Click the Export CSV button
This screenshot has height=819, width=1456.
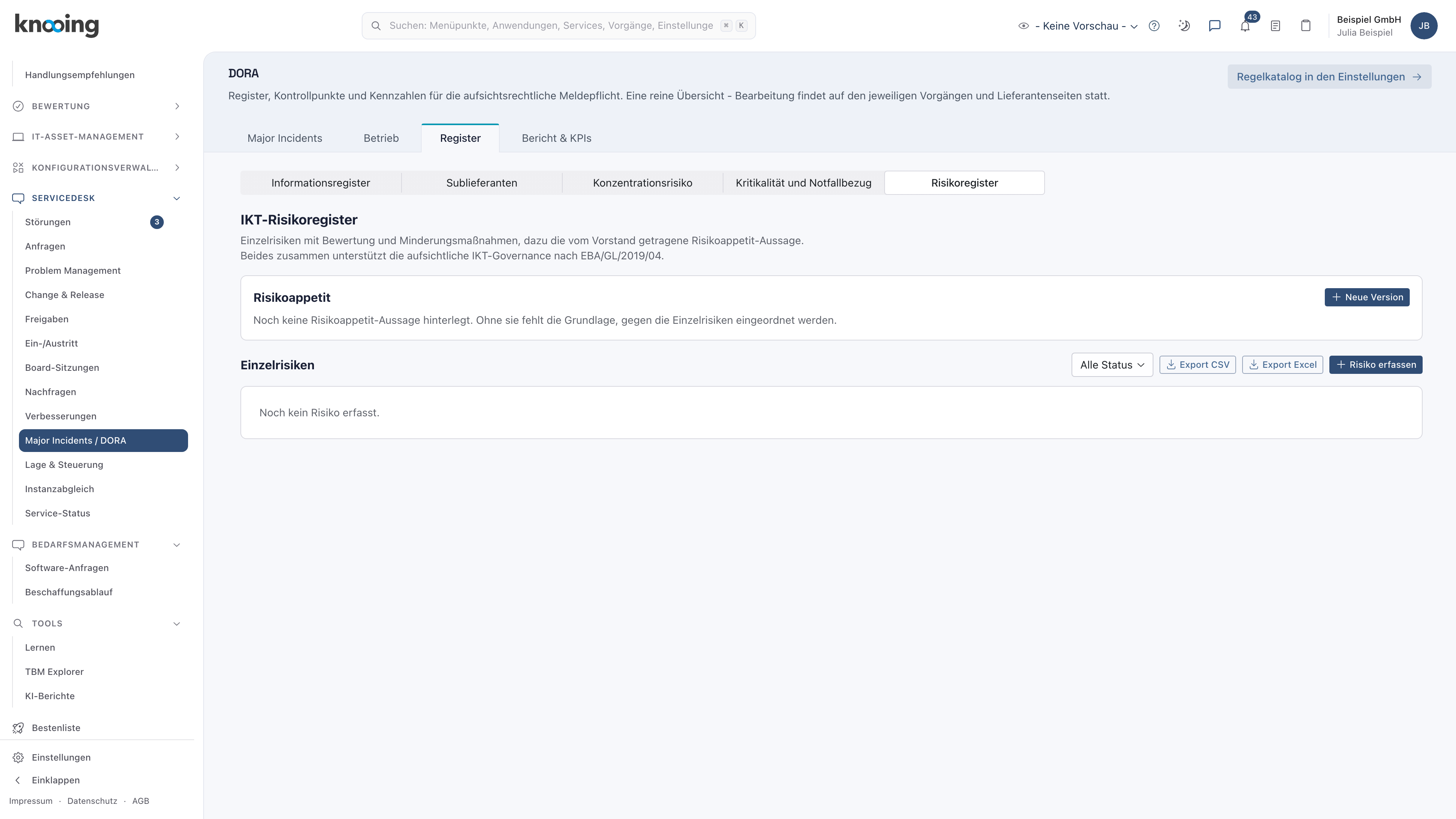(x=1197, y=365)
